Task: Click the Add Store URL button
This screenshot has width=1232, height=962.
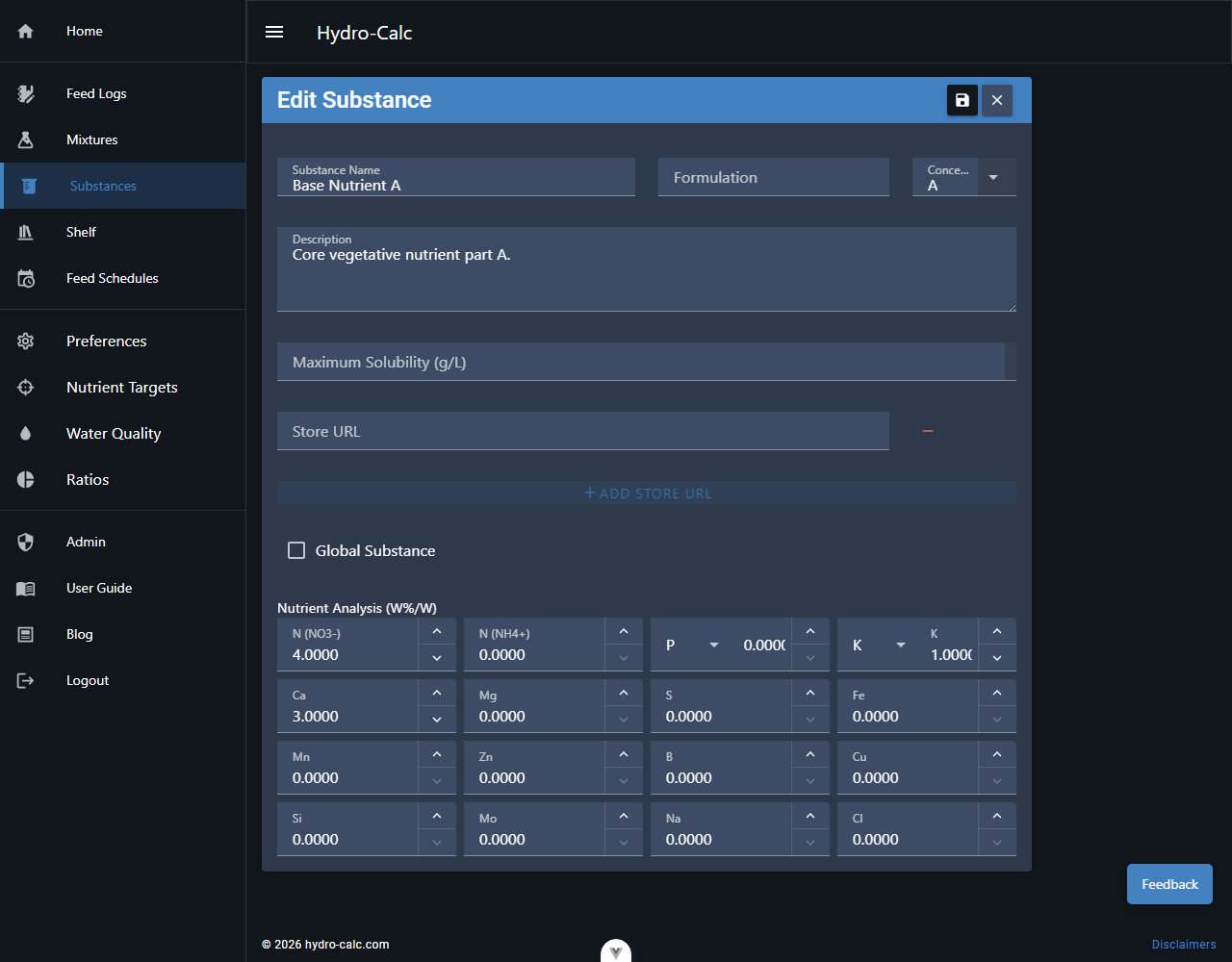Action: tap(647, 493)
